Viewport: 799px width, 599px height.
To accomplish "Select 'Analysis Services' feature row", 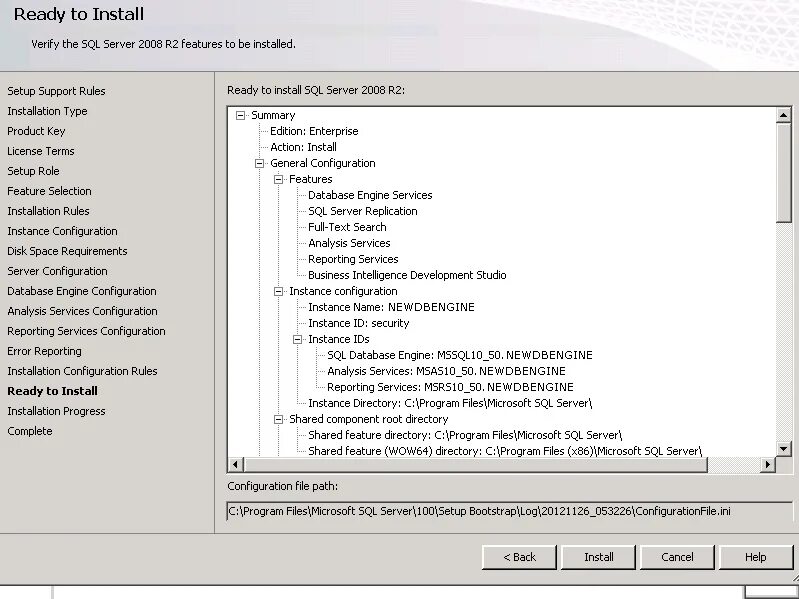I will coord(350,243).
